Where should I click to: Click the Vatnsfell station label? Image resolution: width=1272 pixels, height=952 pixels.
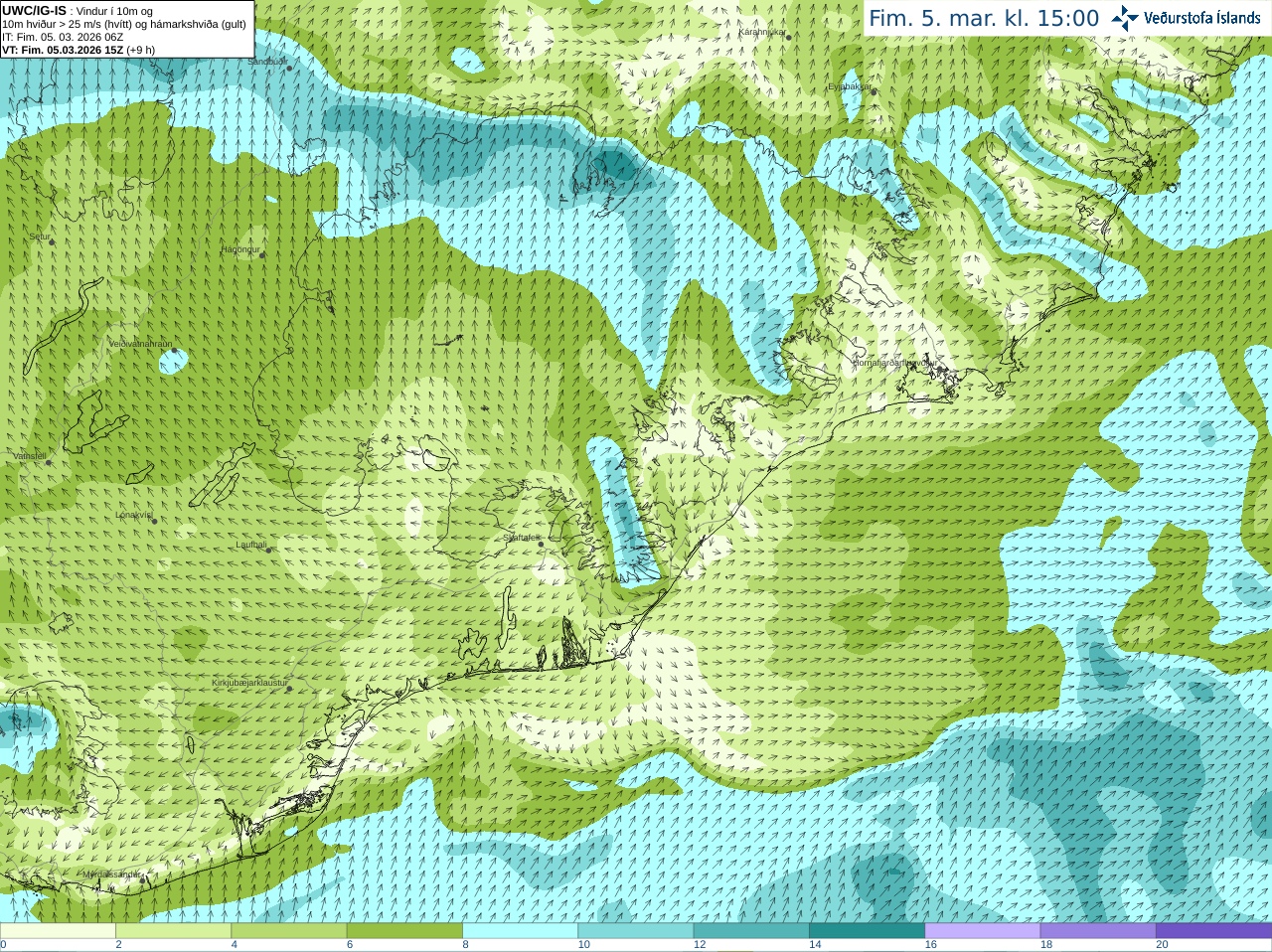(x=30, y=456)
